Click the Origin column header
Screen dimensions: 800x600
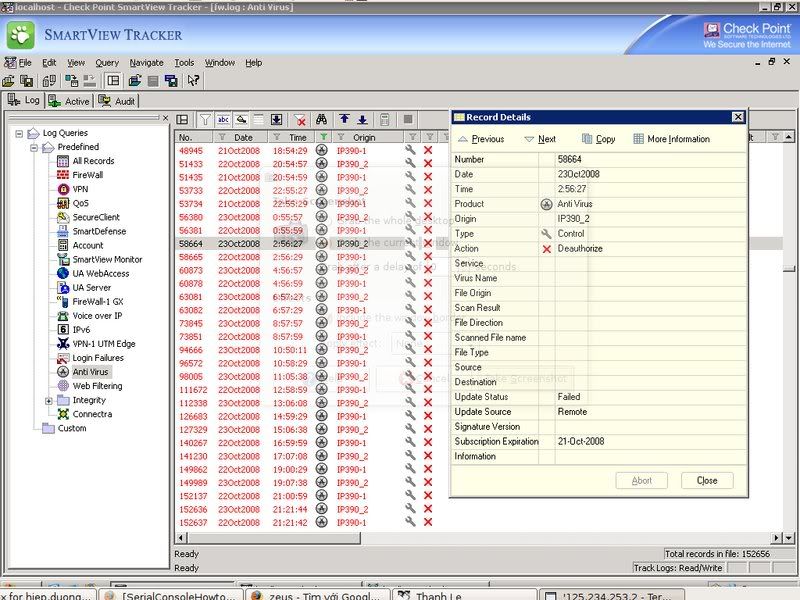(x=368, y=137)
